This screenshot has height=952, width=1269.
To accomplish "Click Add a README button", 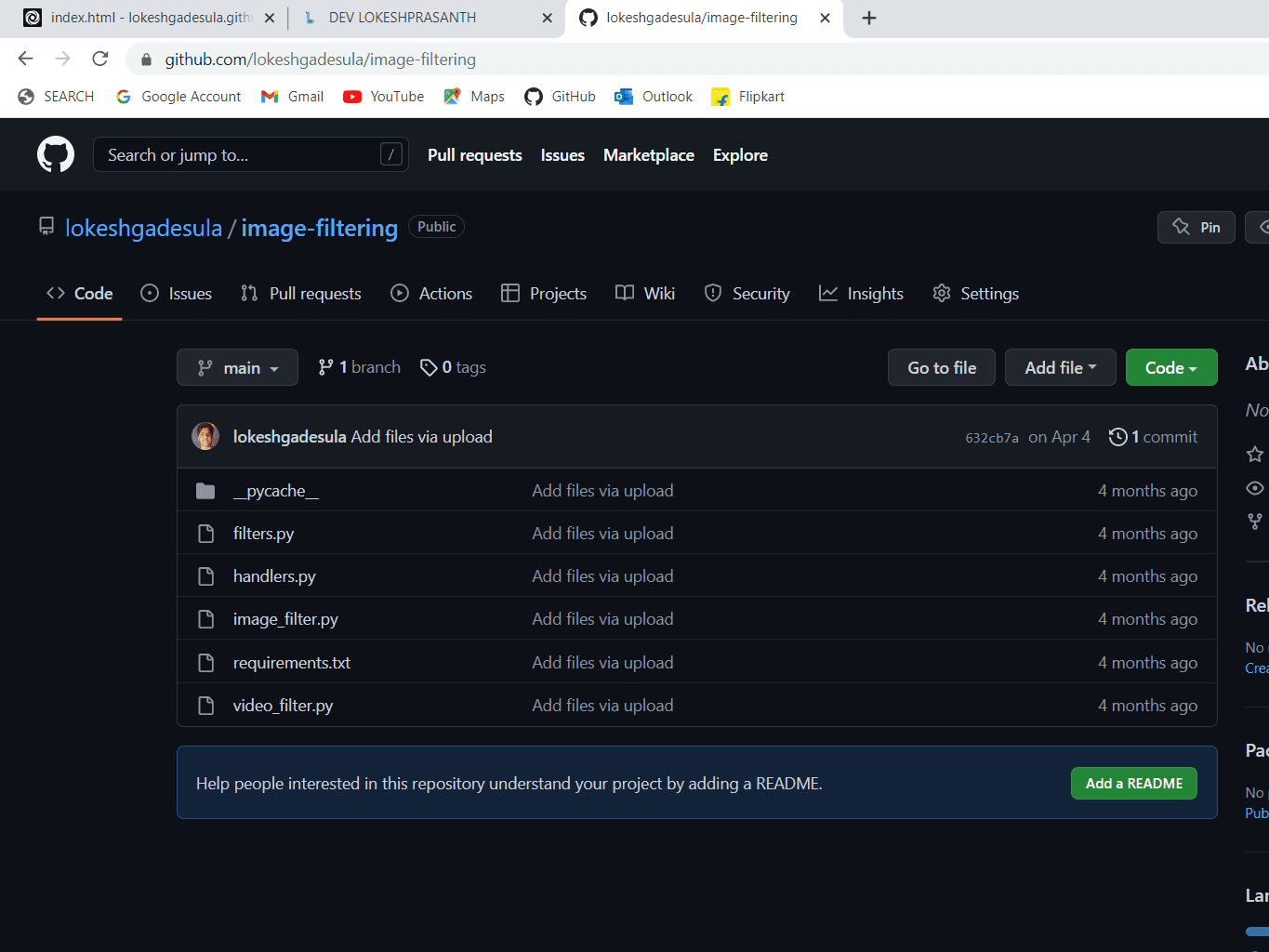I will [1134, 783].
